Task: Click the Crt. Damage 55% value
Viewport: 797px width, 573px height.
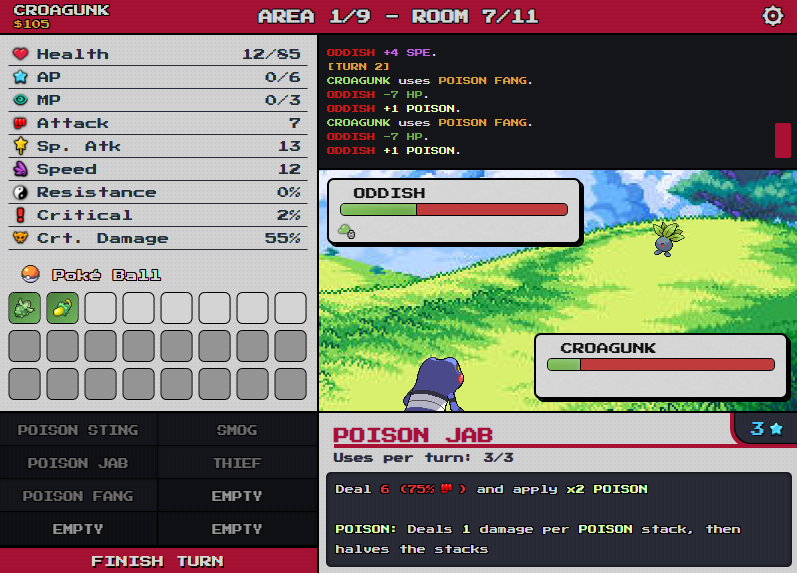Action: point(283,238)
